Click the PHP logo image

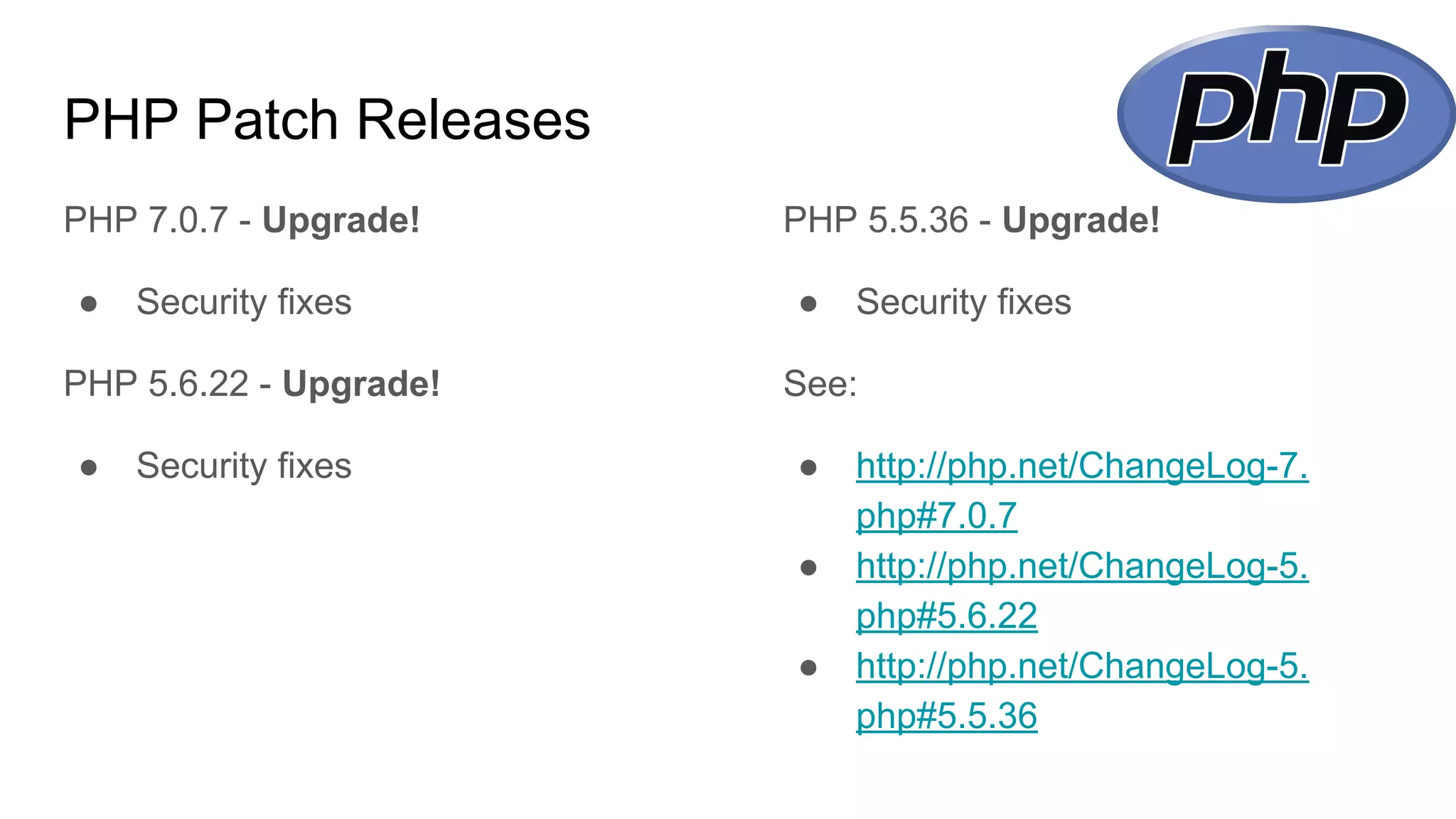pyautogui.click(x=1285, y=114)
